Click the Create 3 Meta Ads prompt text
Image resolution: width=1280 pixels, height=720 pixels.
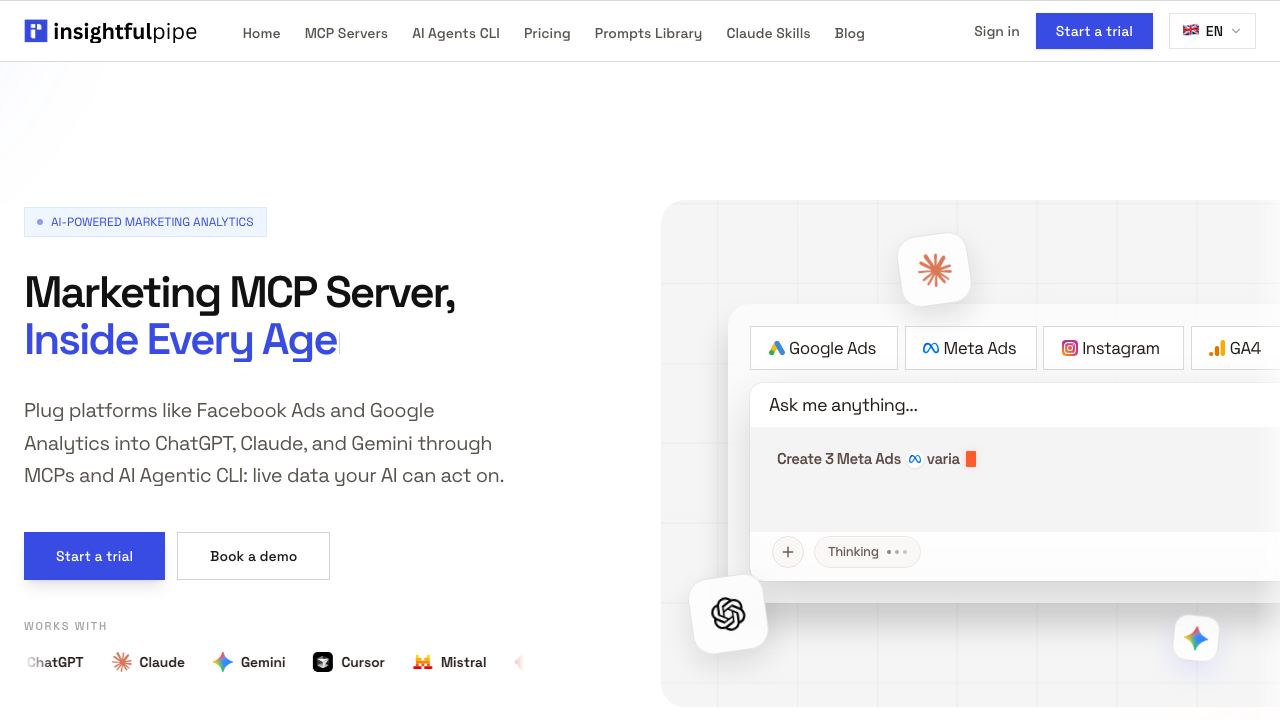click(x=839, y=459)
